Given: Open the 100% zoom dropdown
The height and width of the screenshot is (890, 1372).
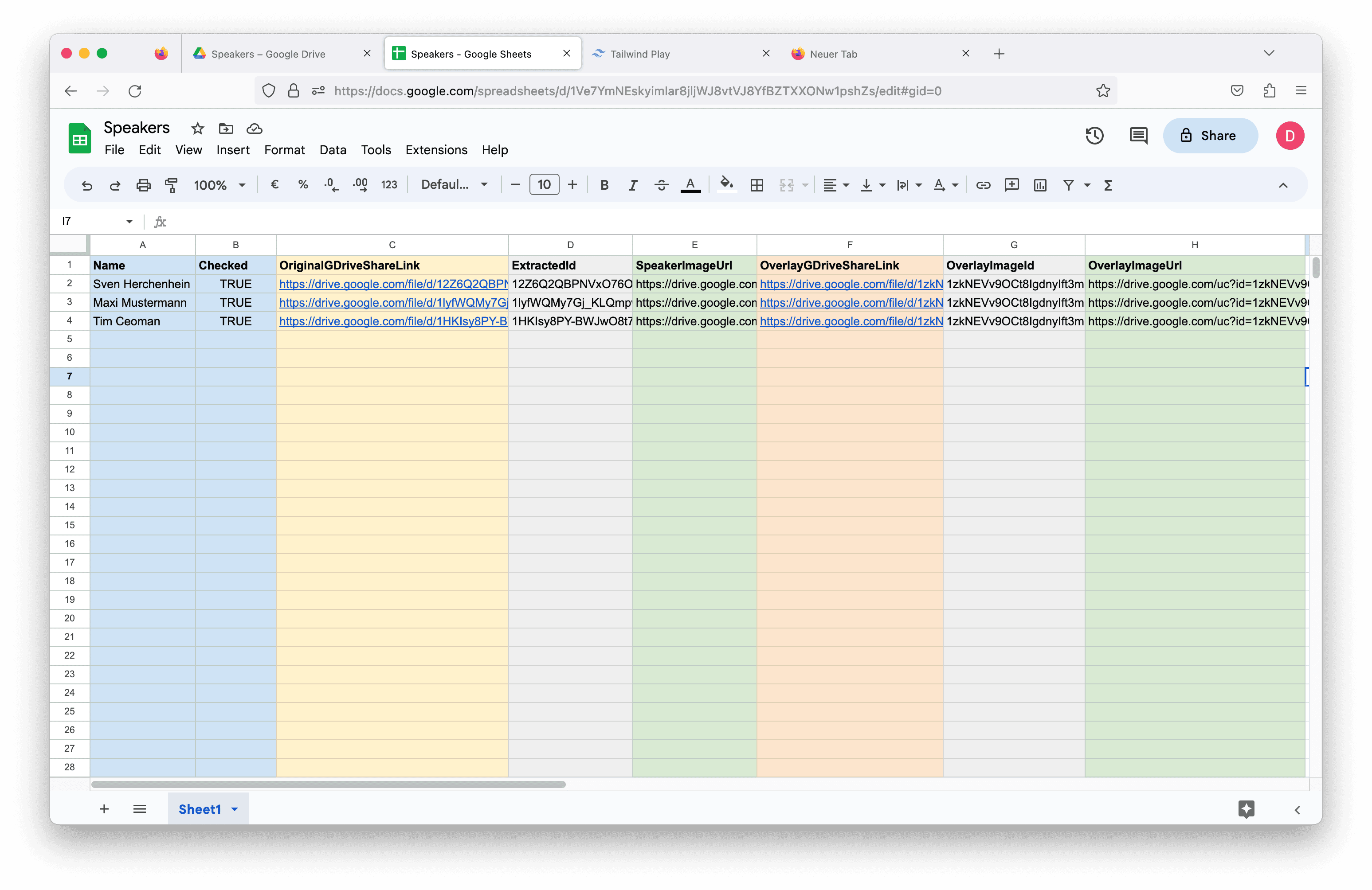Looking at the screenshot, I should (x=220, y=185).
